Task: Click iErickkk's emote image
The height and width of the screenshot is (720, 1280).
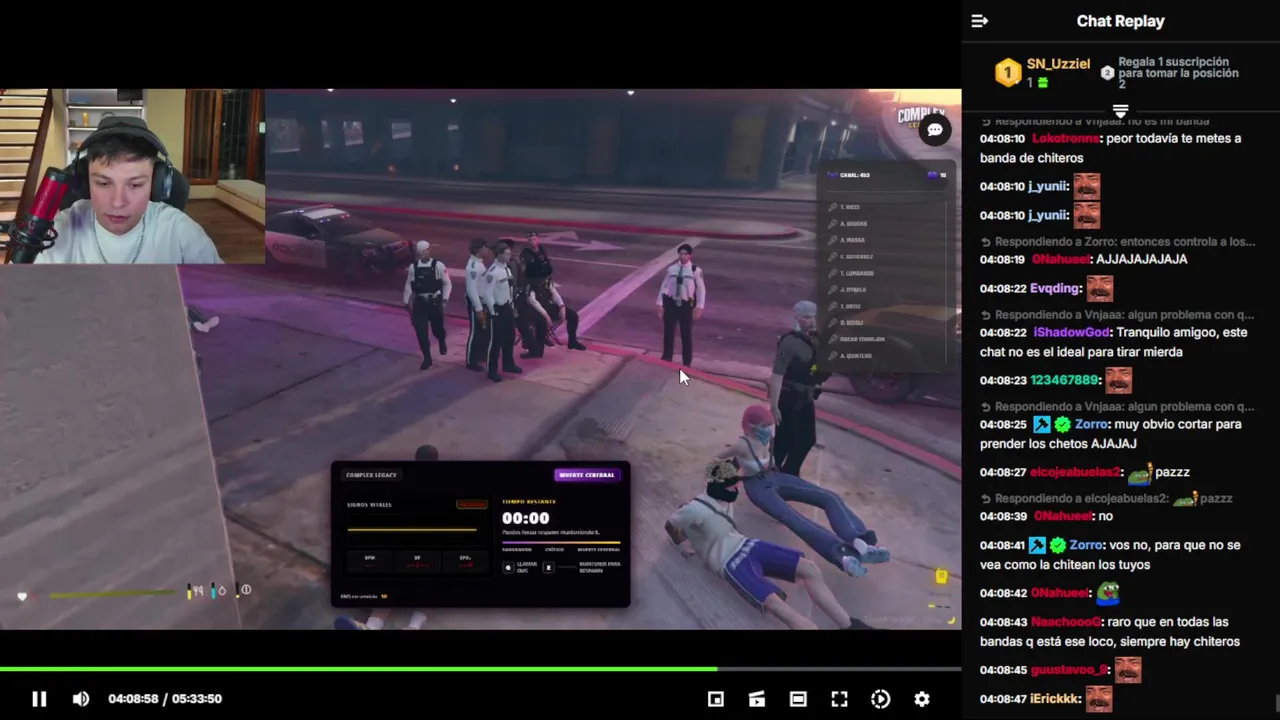Action: pyautogui.click(x=1099, y=698)
